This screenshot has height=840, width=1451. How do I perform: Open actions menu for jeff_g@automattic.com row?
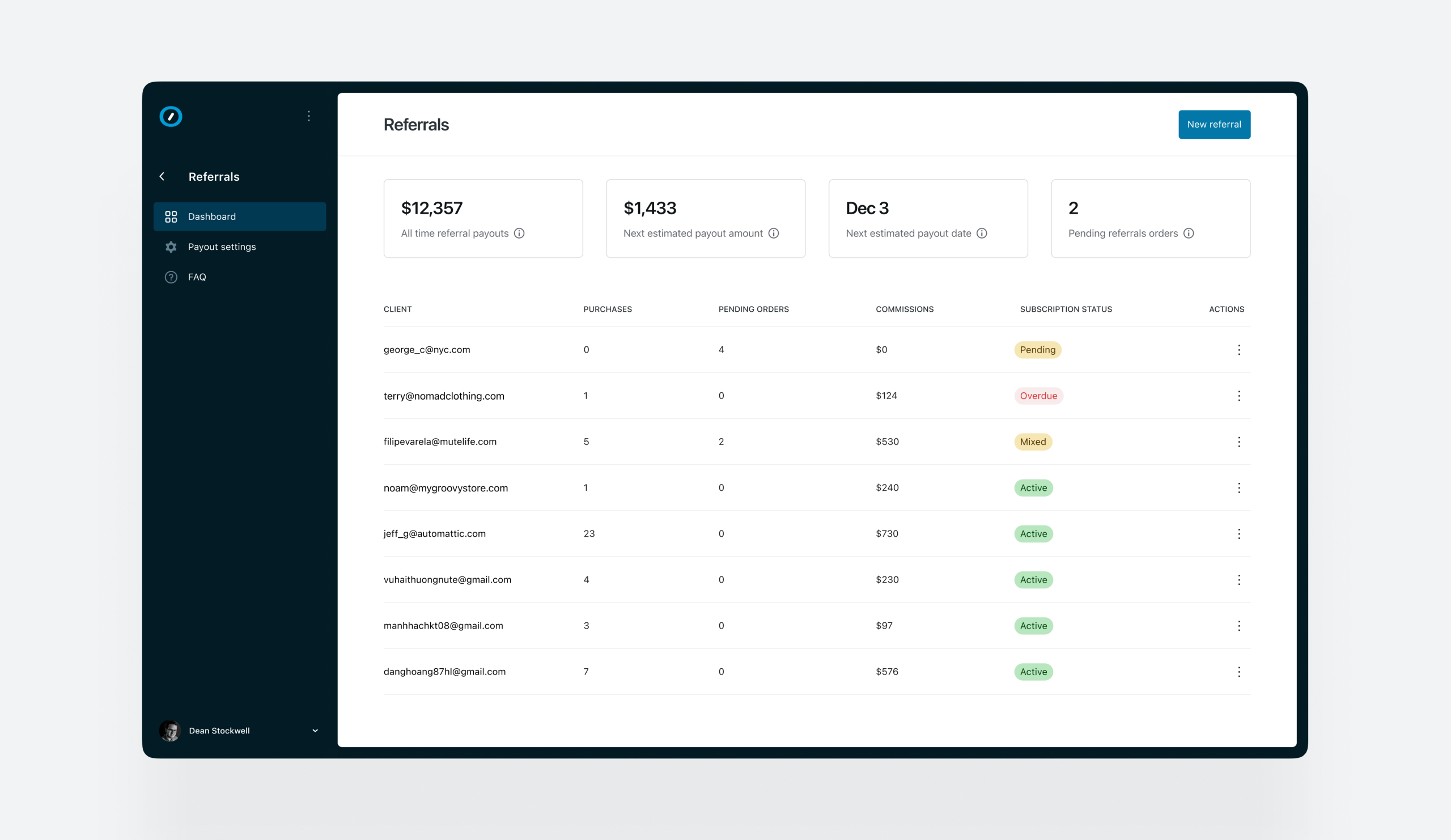[x=1239, y=534]
